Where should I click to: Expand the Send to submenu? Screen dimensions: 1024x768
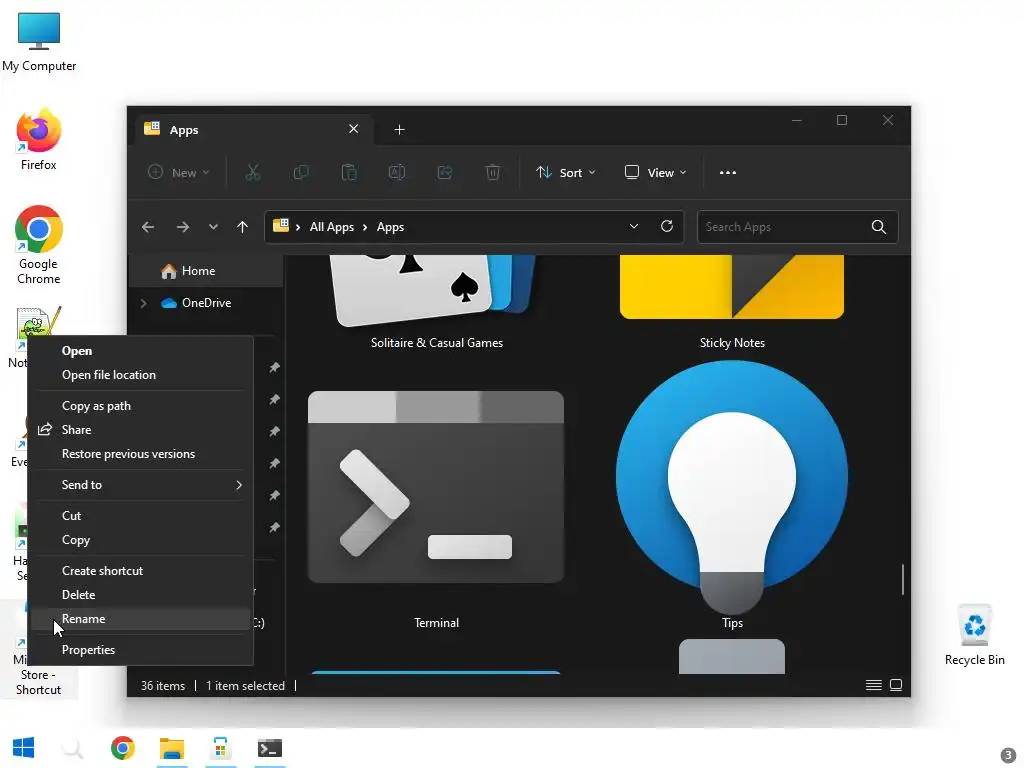(141, 485)
